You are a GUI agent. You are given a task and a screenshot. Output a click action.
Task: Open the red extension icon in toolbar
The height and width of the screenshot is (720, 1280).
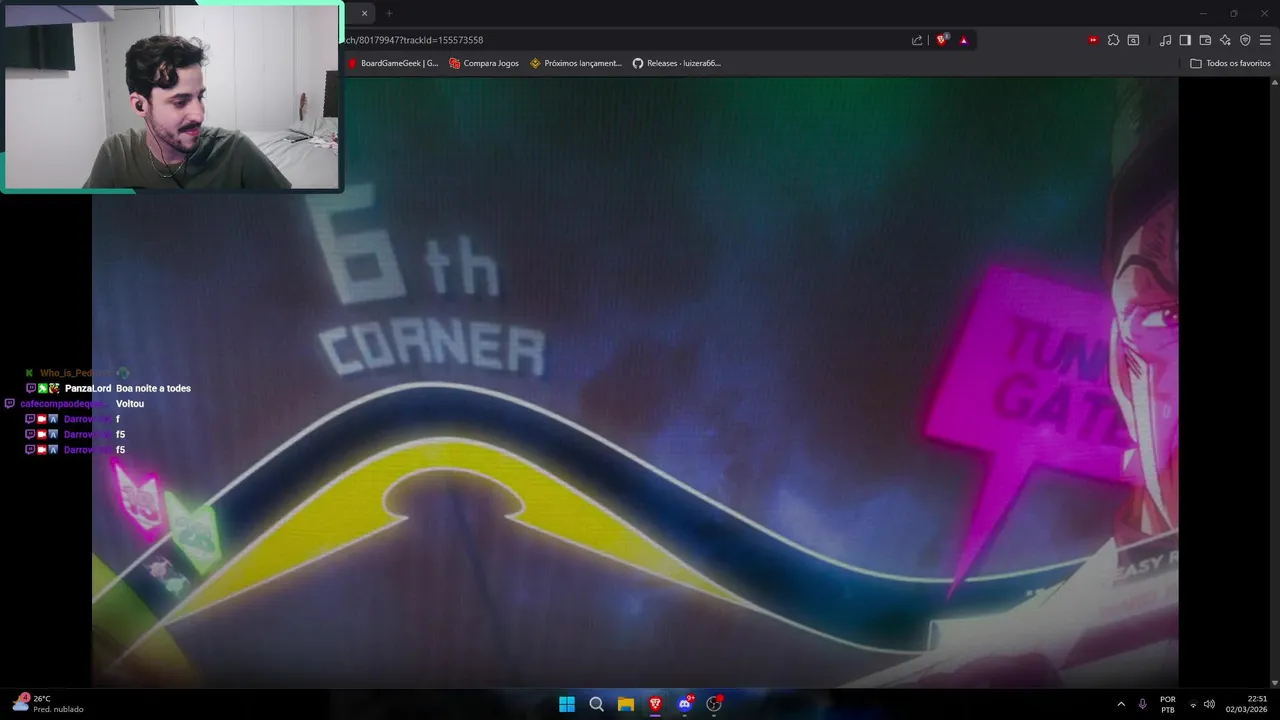tap(1093, 40)
